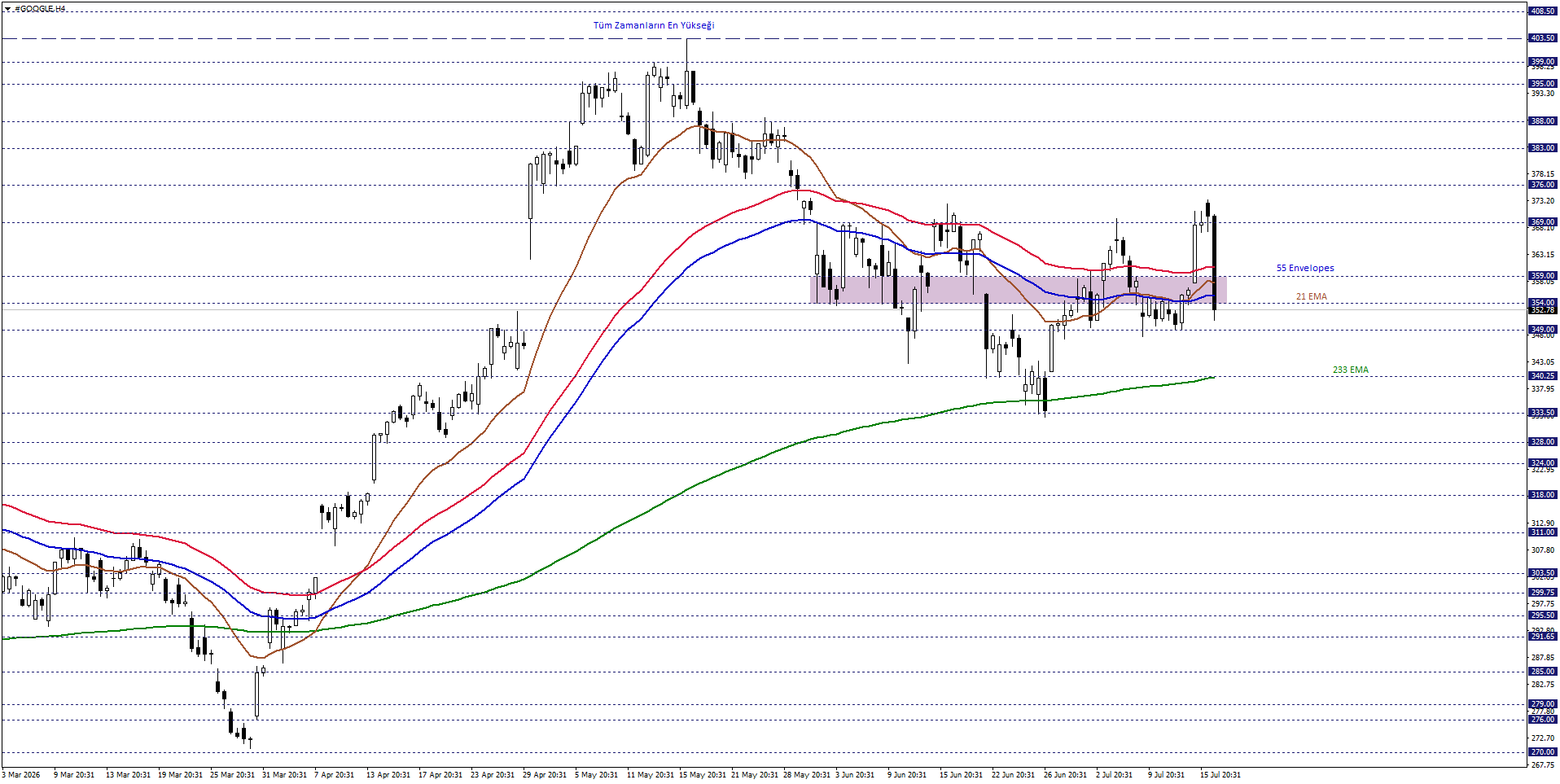Click the current price tag 352.78
Image resolution: width=1560 pixels, height=784 pixels.
pos(1543,310)
